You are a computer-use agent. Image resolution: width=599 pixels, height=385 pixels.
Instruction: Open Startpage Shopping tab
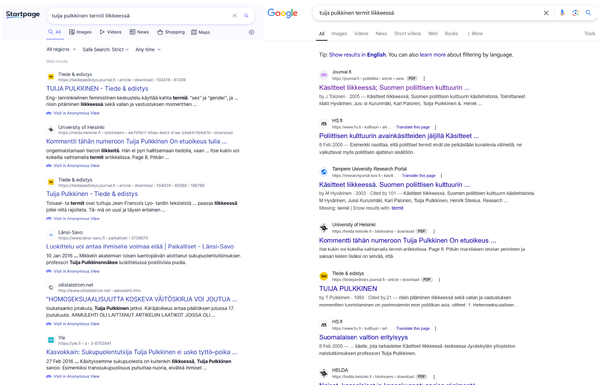tap(171, 32)
